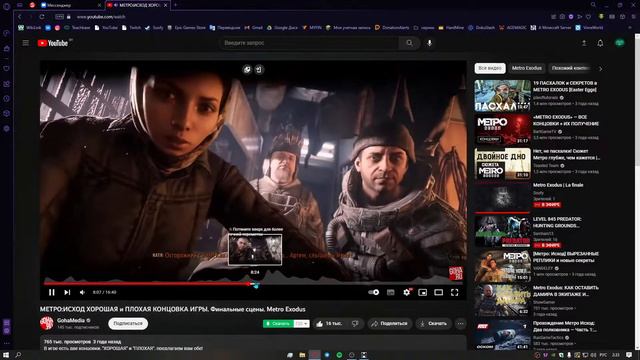
Task: Click the green download extension button
Action: point(278,324)
